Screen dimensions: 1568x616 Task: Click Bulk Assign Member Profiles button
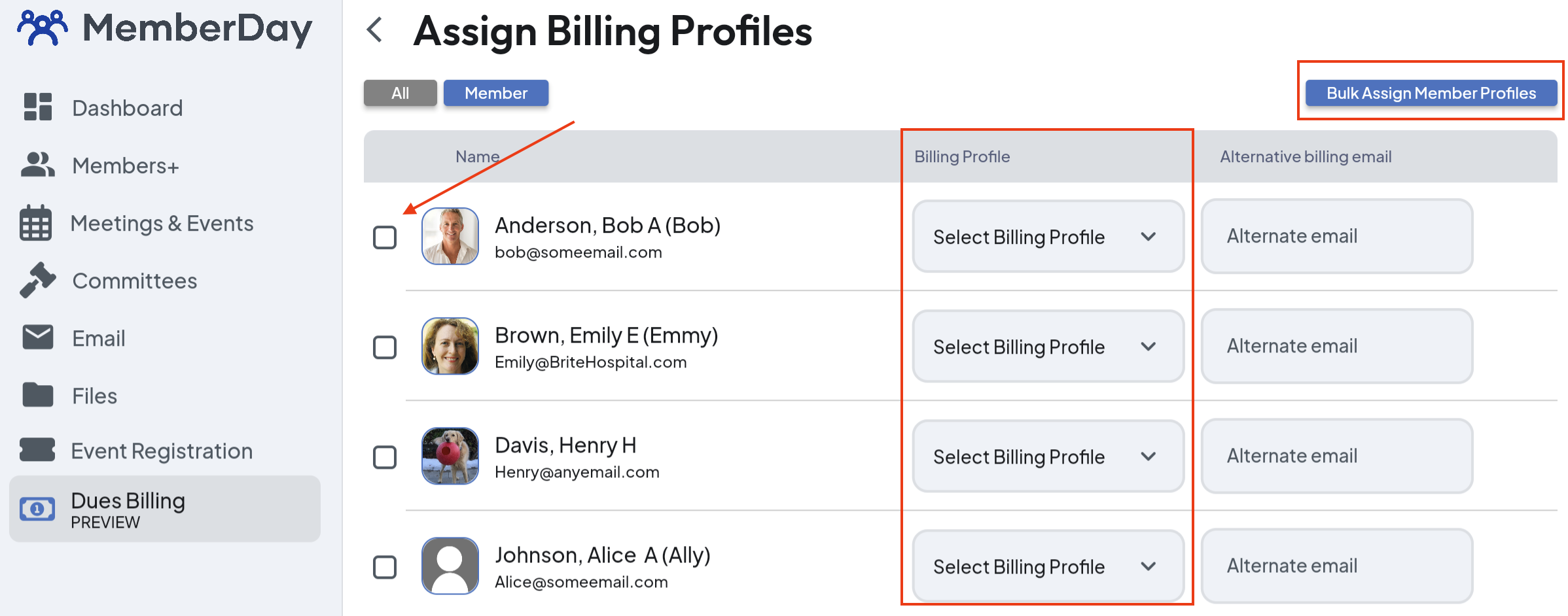click(1431, 93)
